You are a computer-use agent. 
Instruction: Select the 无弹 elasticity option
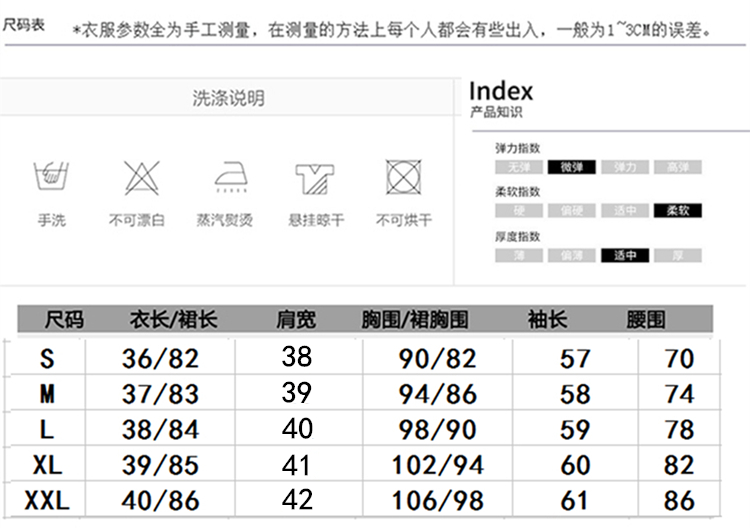(518, 167)
